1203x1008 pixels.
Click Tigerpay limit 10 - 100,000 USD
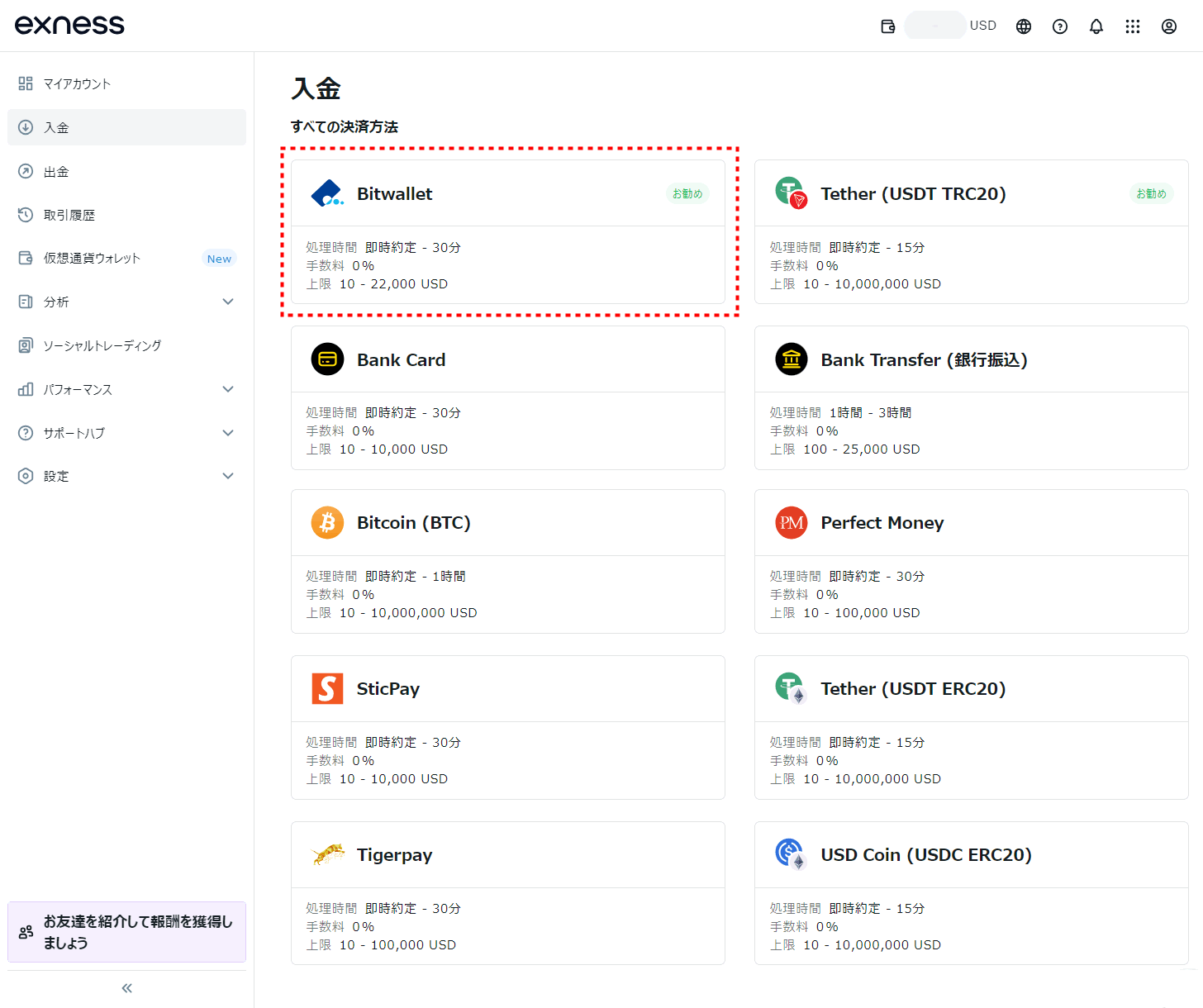click(397, 945)
